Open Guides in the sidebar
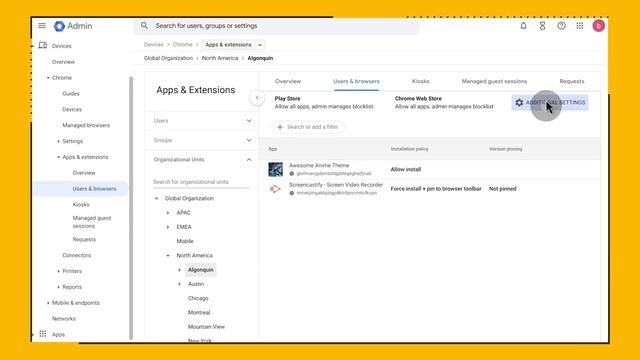640x360 pixels. 71,93
